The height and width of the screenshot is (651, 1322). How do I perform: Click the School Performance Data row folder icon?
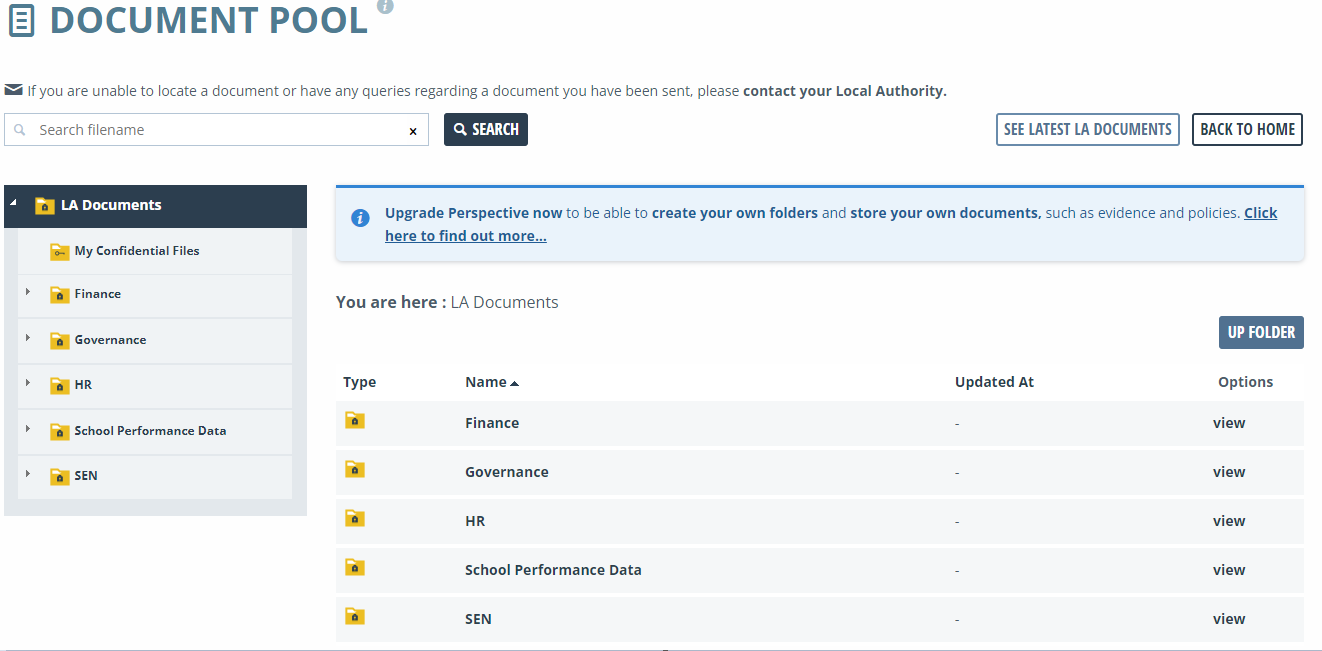pos(355,567)
